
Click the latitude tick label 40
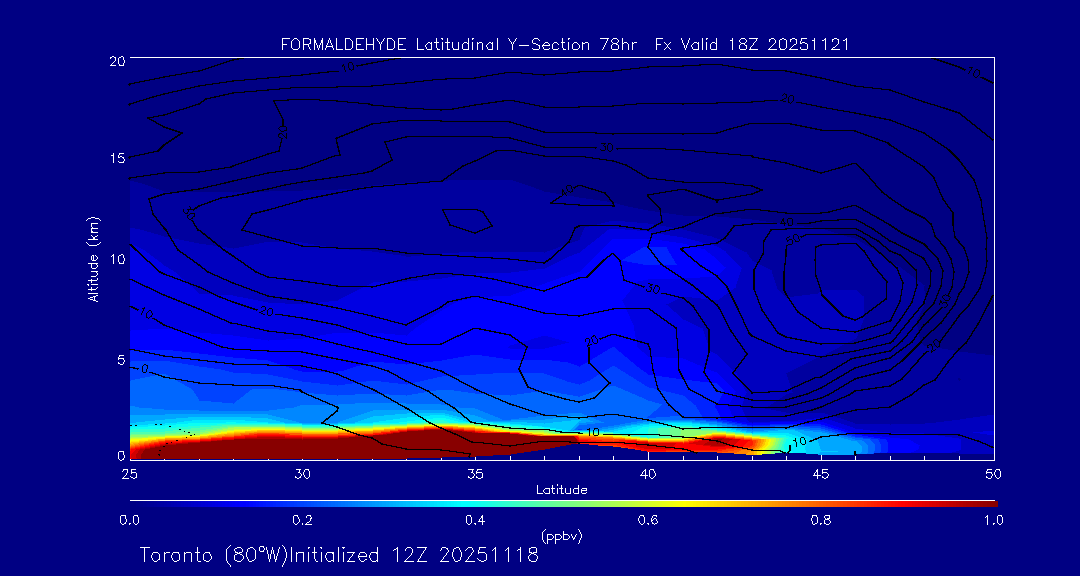648,472
